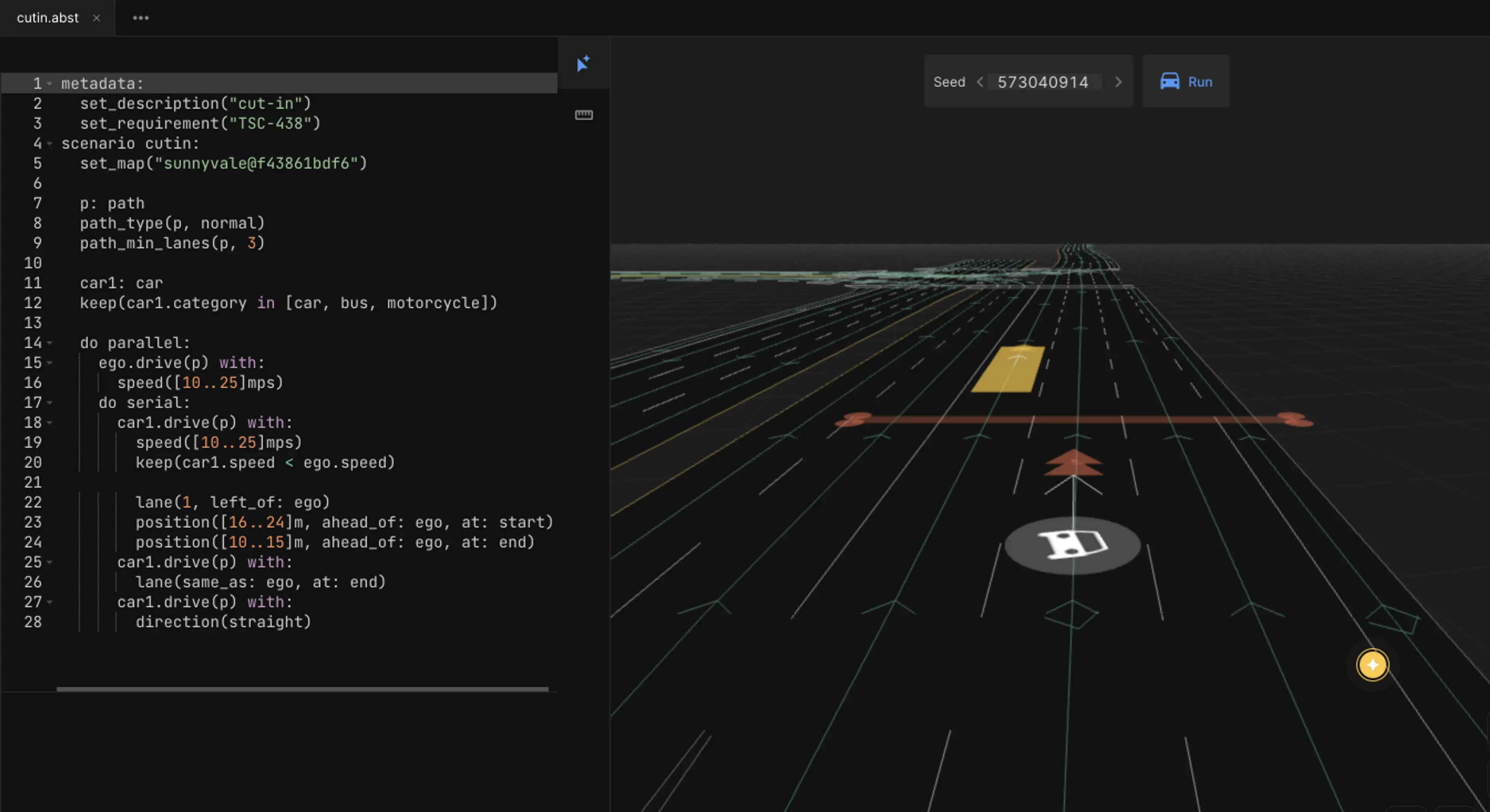Select the ruler measurement tool icon
The image size is (1490, 812).
point(584,114)
